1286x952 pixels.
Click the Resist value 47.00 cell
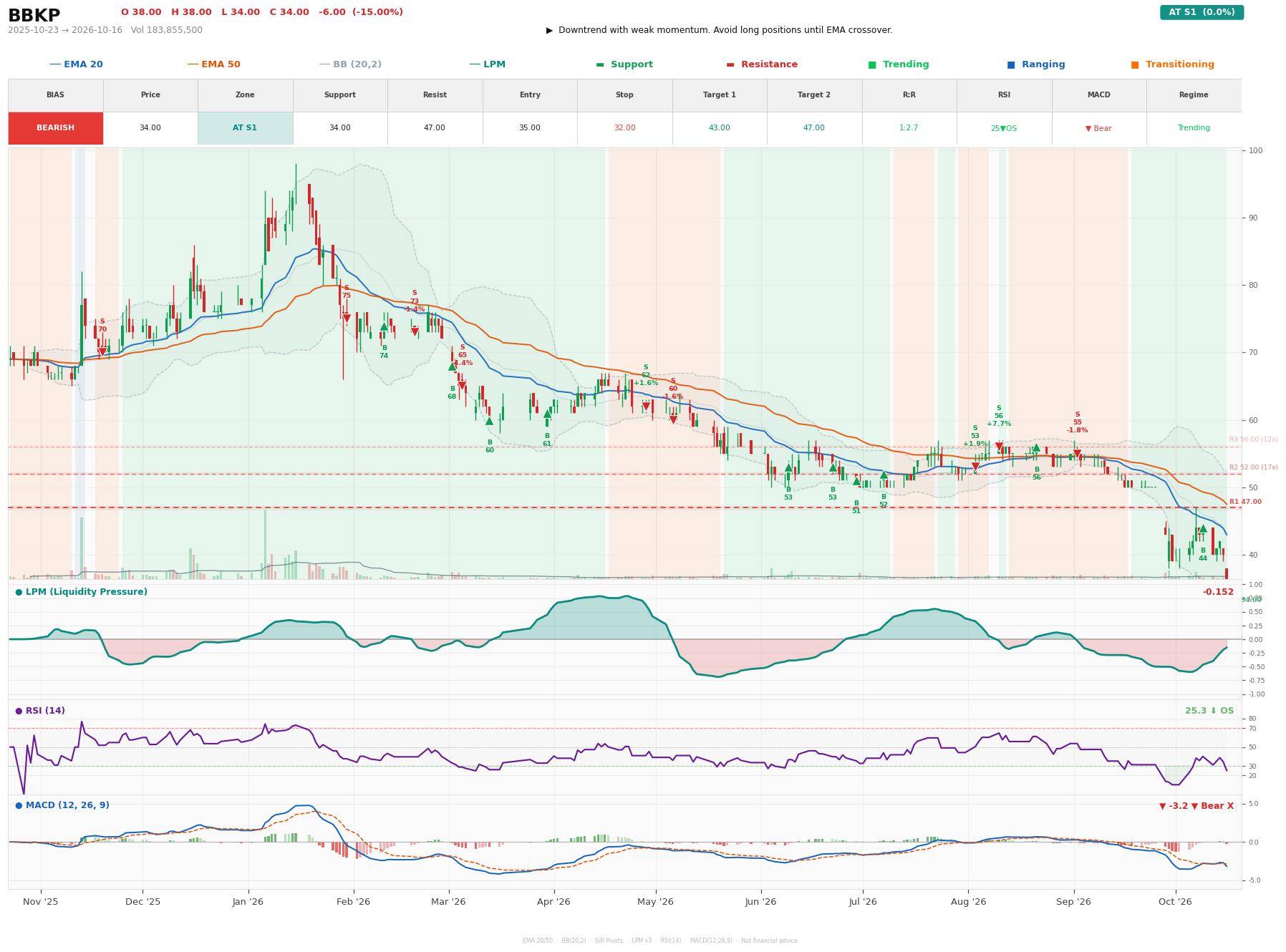[435, 128]
